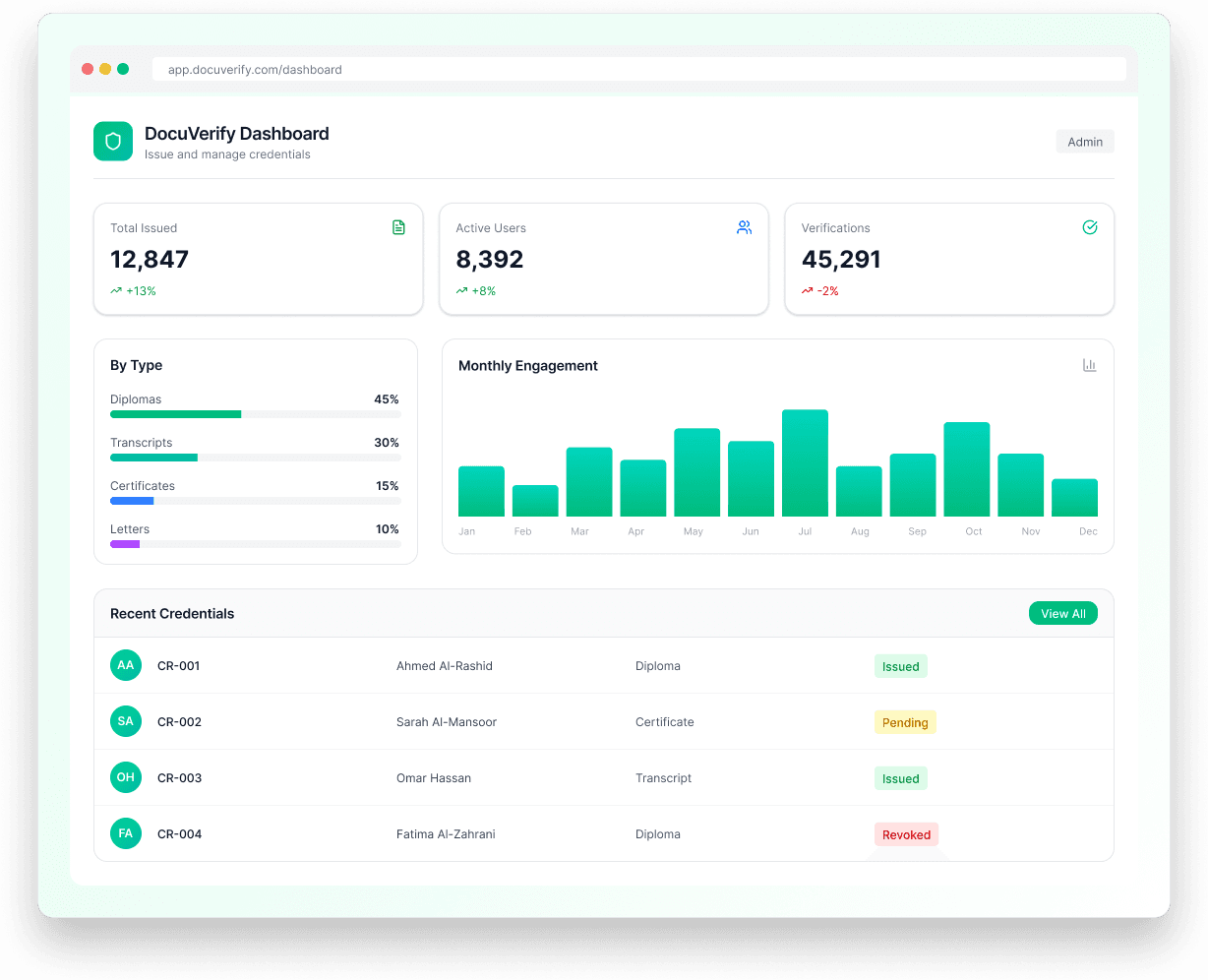Click the CR-002 credential ID

point(179,722)
